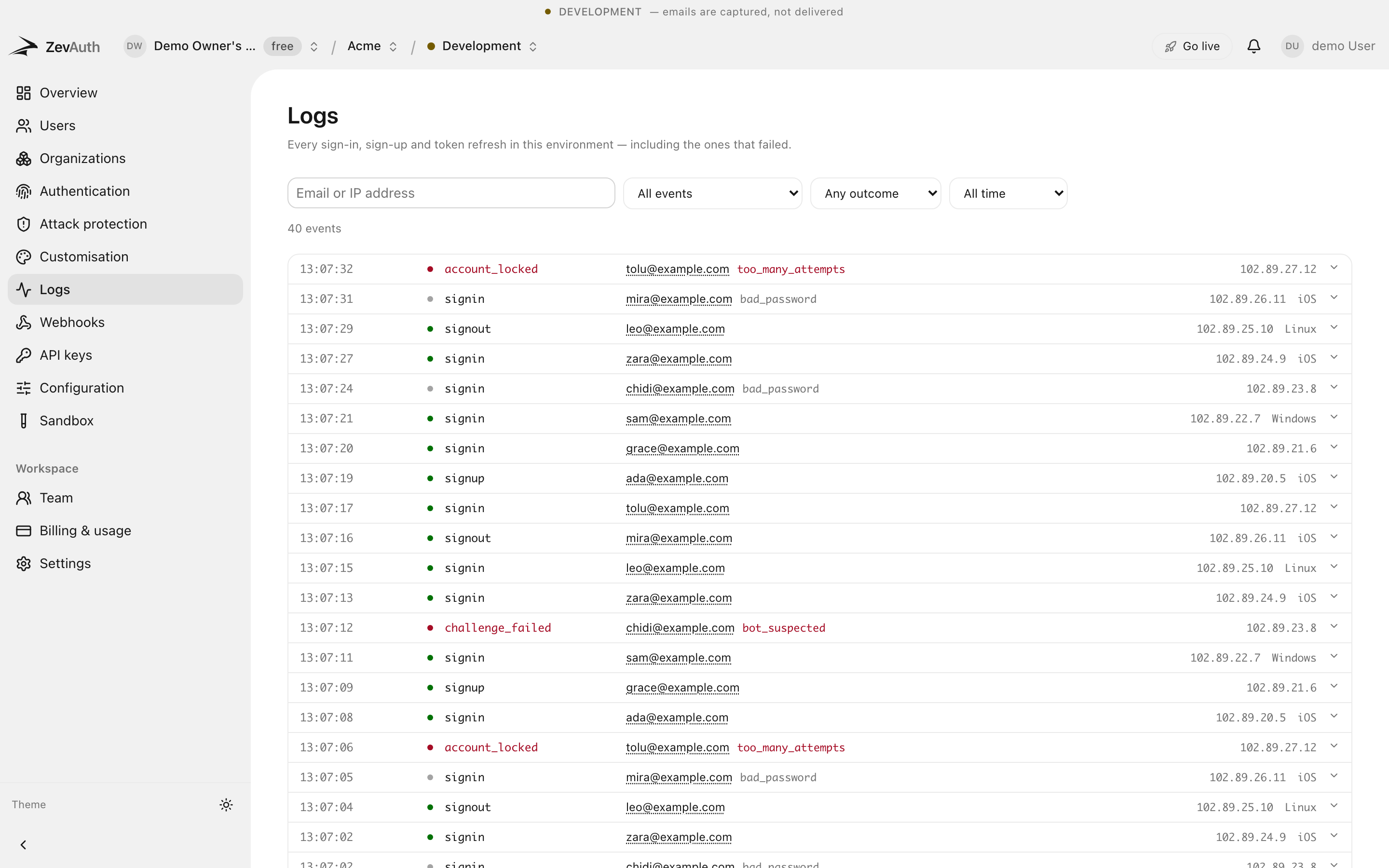Image resolution: width=1389 pixels, height=868 pixels.
Task: Open Webhooks from the sidebar
Action: click(125, 322)
